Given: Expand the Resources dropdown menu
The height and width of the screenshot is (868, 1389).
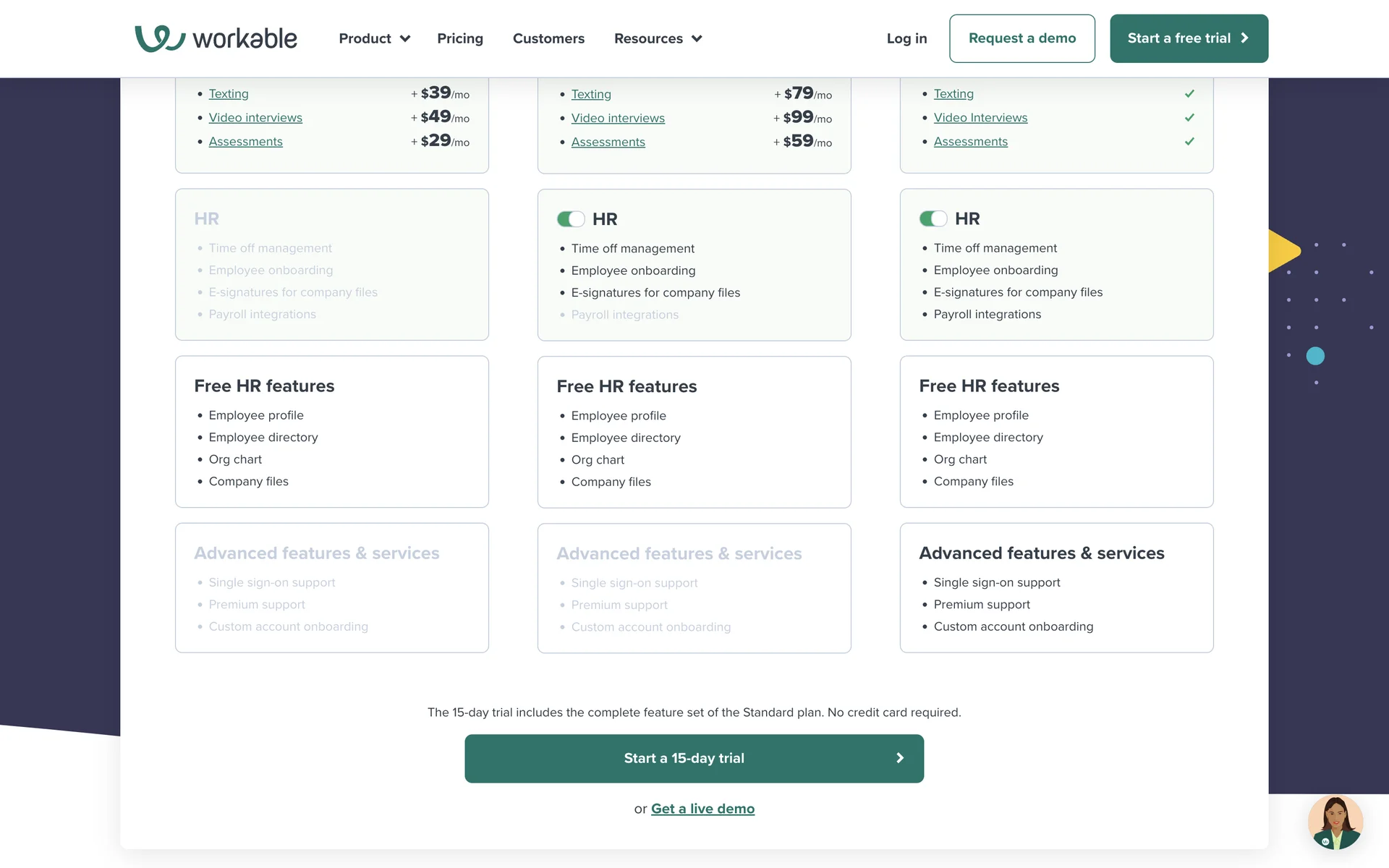Looking at the screenshot, I should pos(658,38).
